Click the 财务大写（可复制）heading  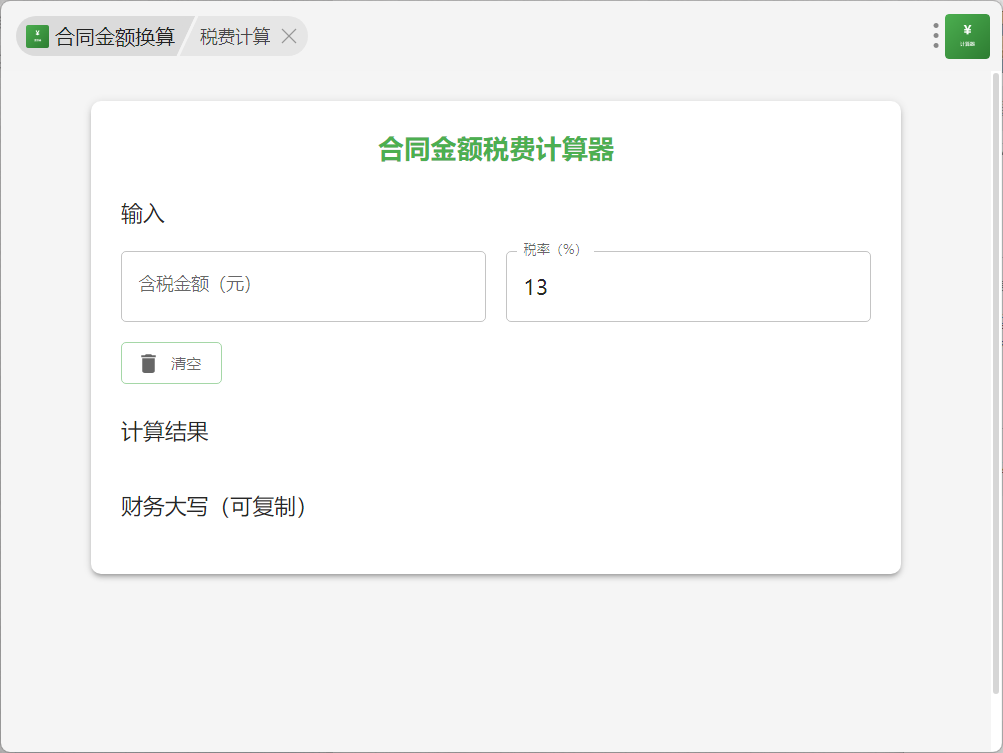(x=213, y=507)
